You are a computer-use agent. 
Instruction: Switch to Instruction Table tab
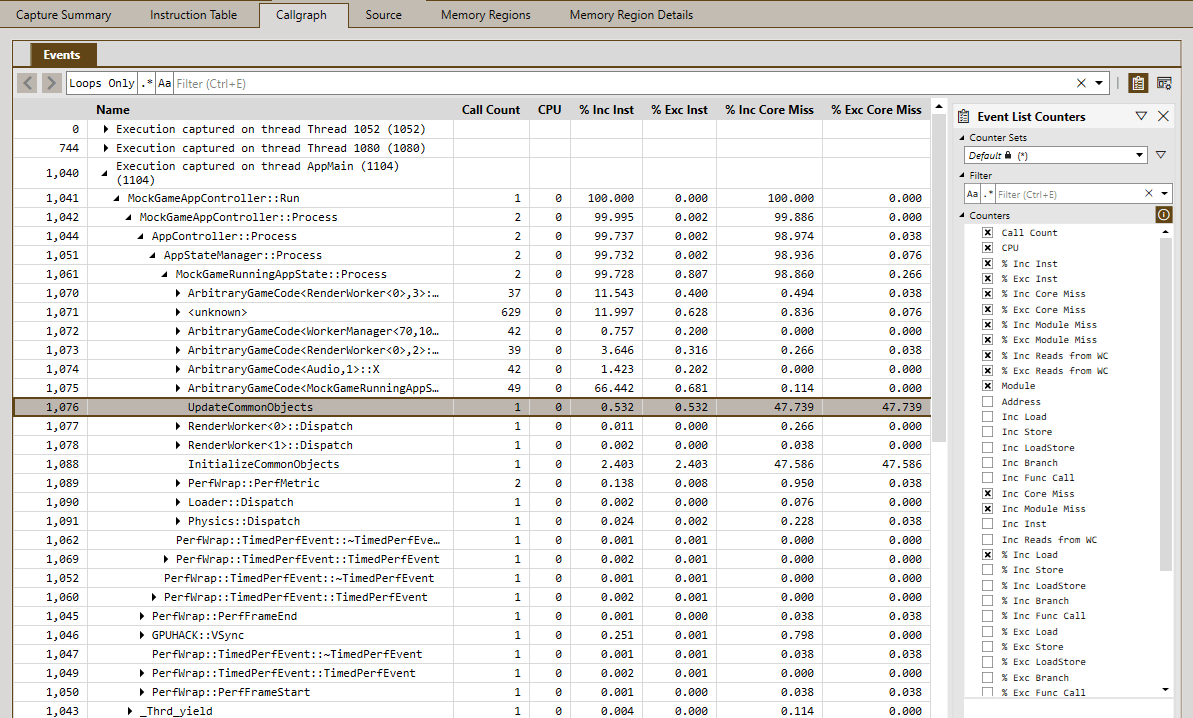[x=193, y=14]
